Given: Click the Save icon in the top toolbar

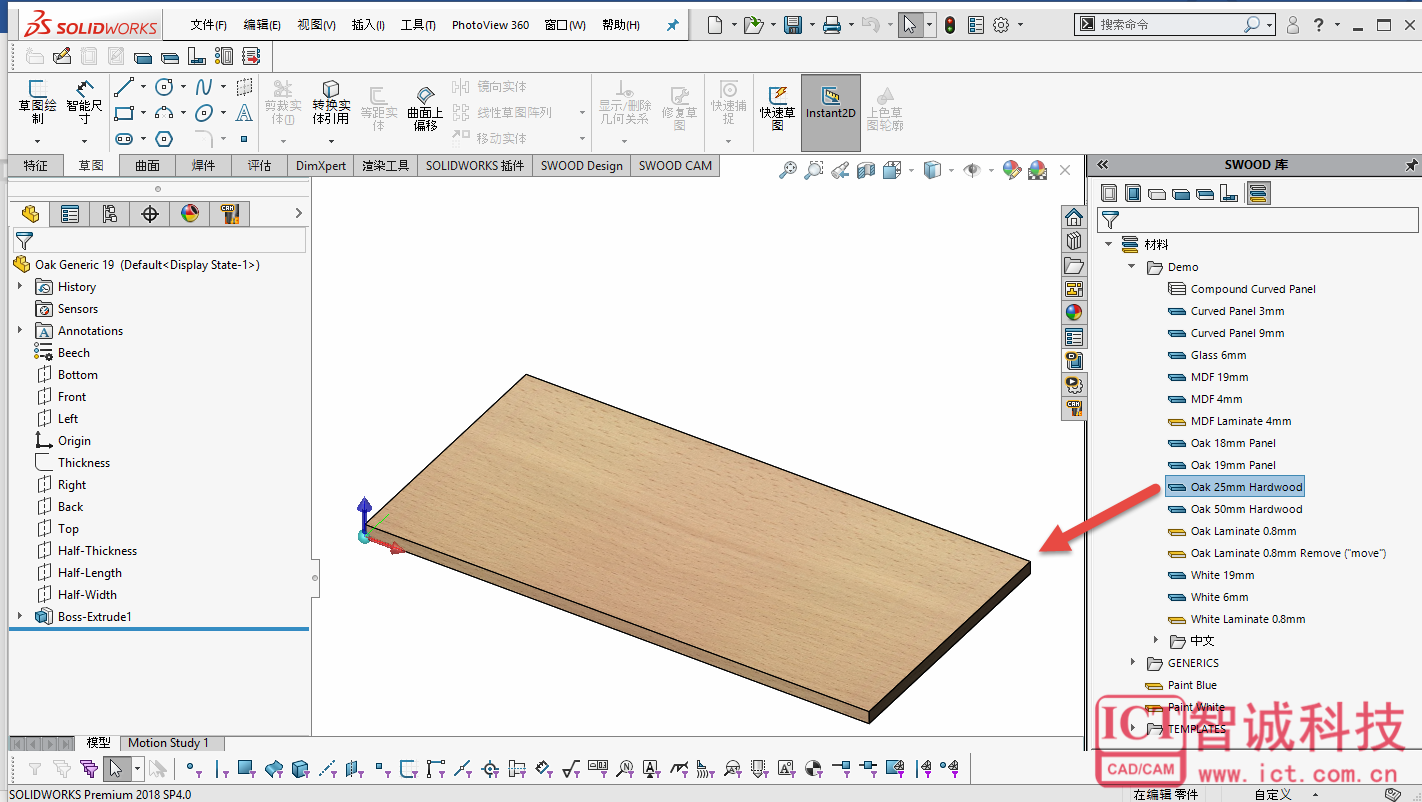Looking at the screenshot, I should 793,25.
